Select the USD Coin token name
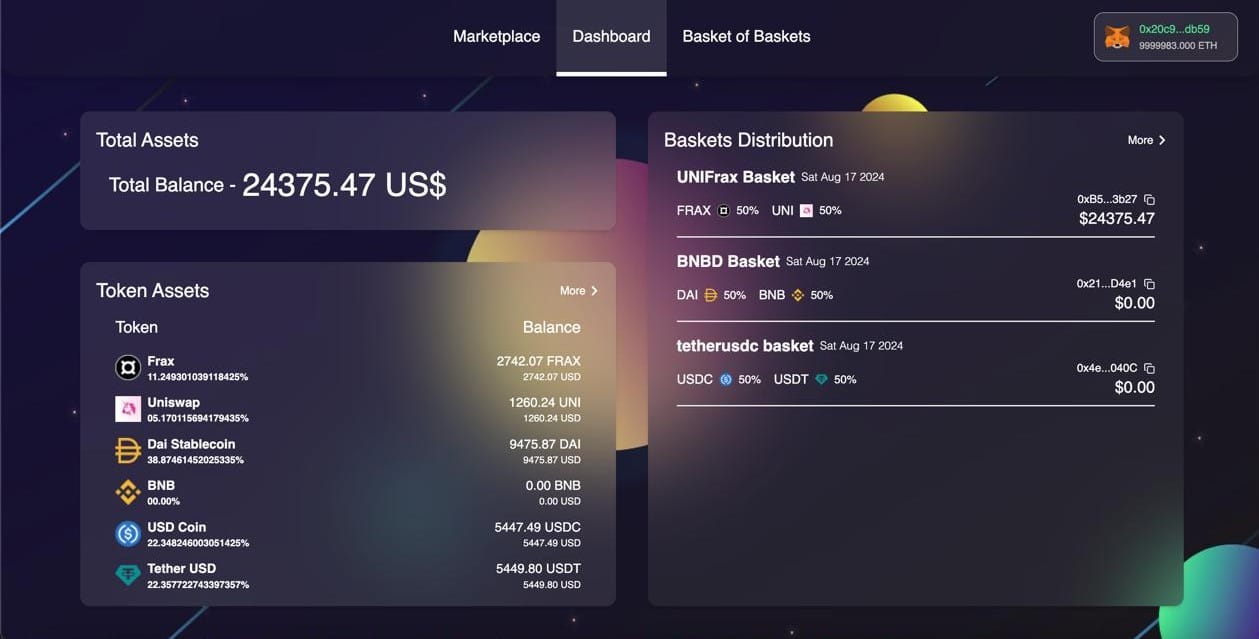 tap(176, 527)
